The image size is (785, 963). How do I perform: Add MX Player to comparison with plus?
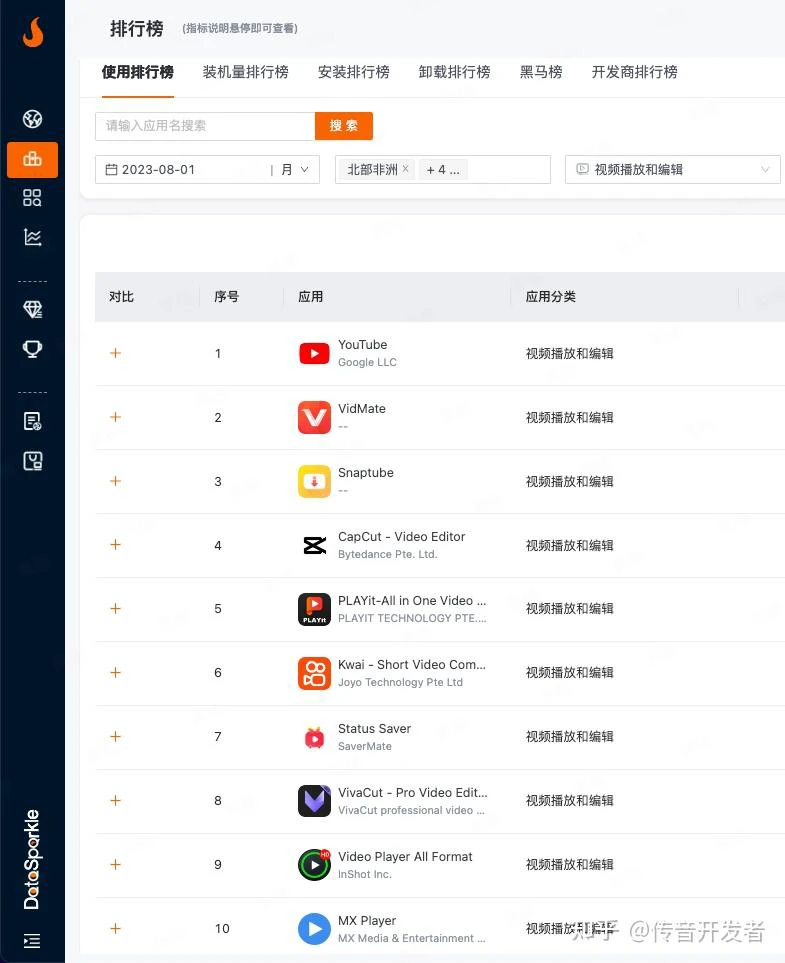click(115, 928)
